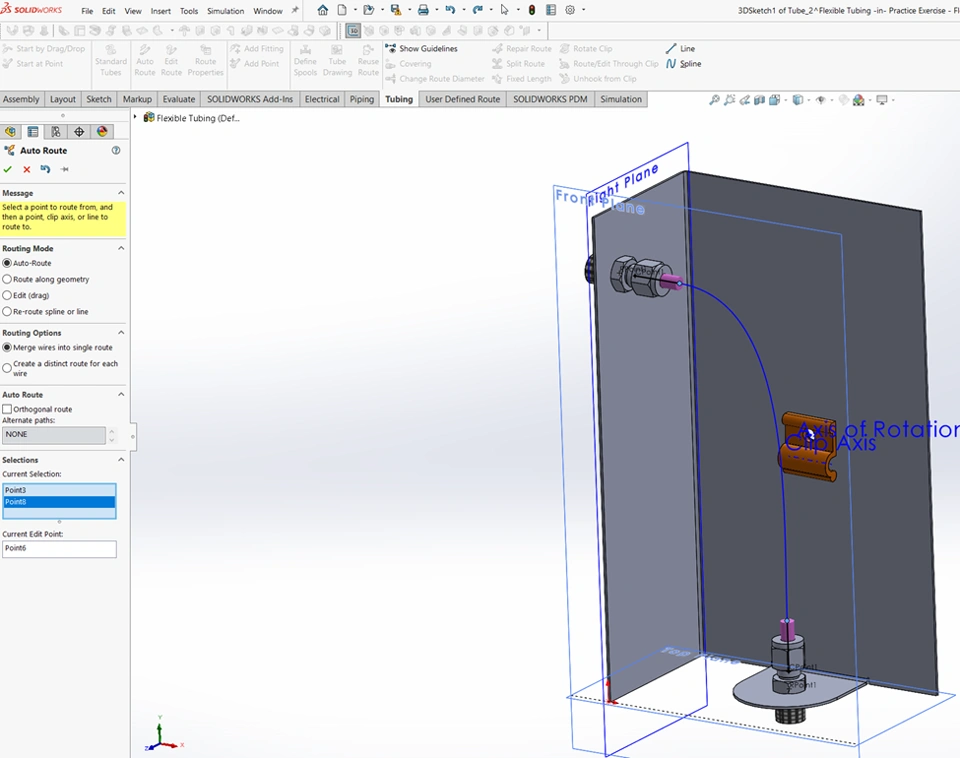The width and height of the screenshot is (960, 758).
Task: Click the Print icon
Action: (x=423, y=10)
